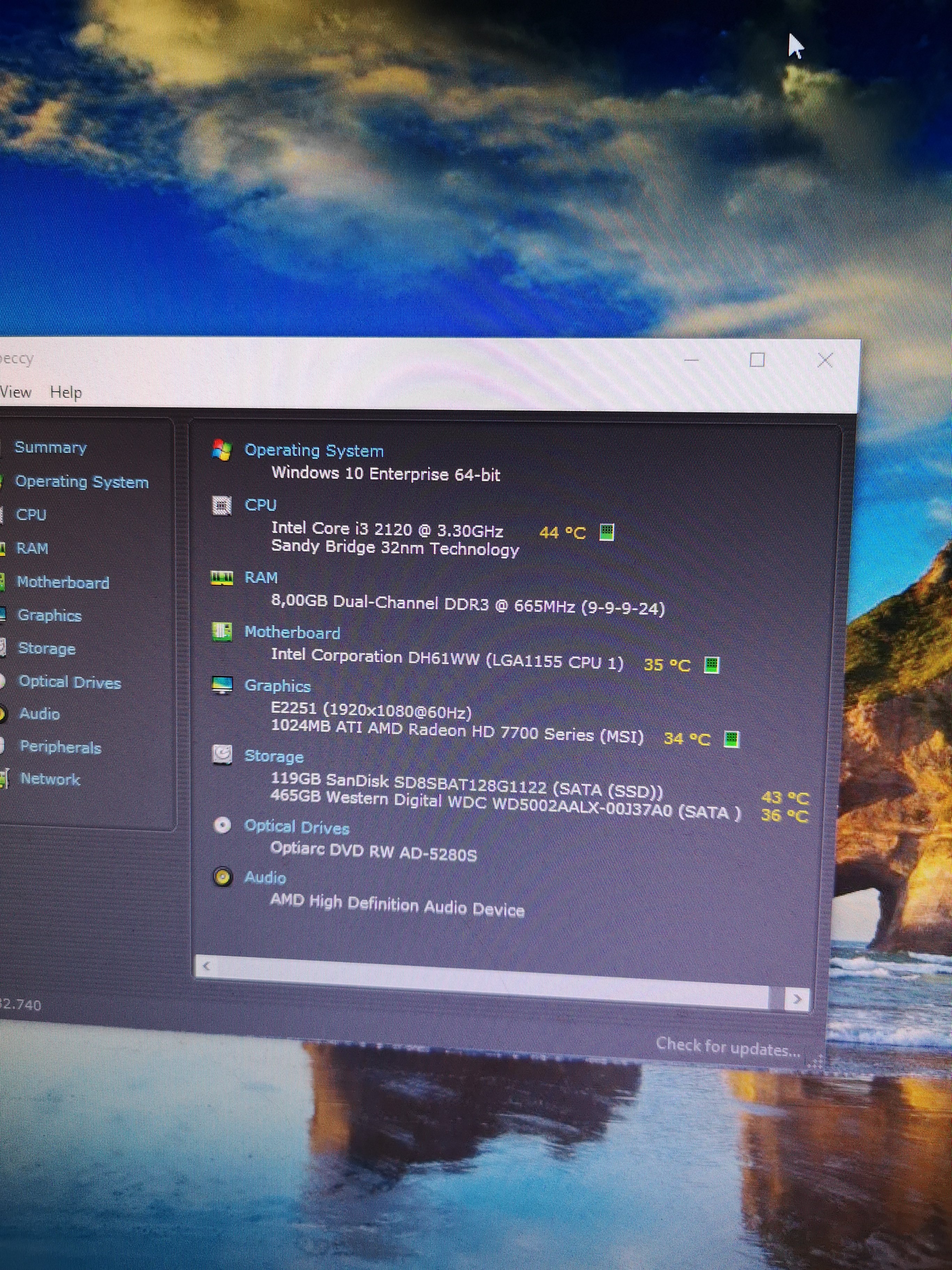Click the Optical Drives heading link
This screenshot has width=952, height=1270.
(297, 827)
